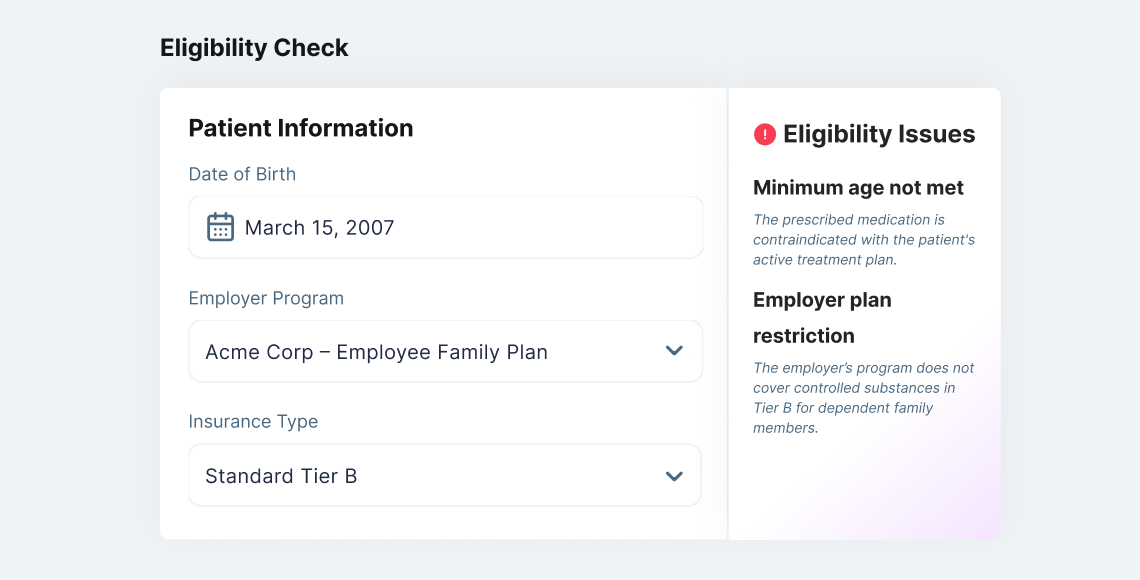Select the Acme Corp – Employee Family Plan option
This screenshot has height=580, width=1140.
coord(376,351)
